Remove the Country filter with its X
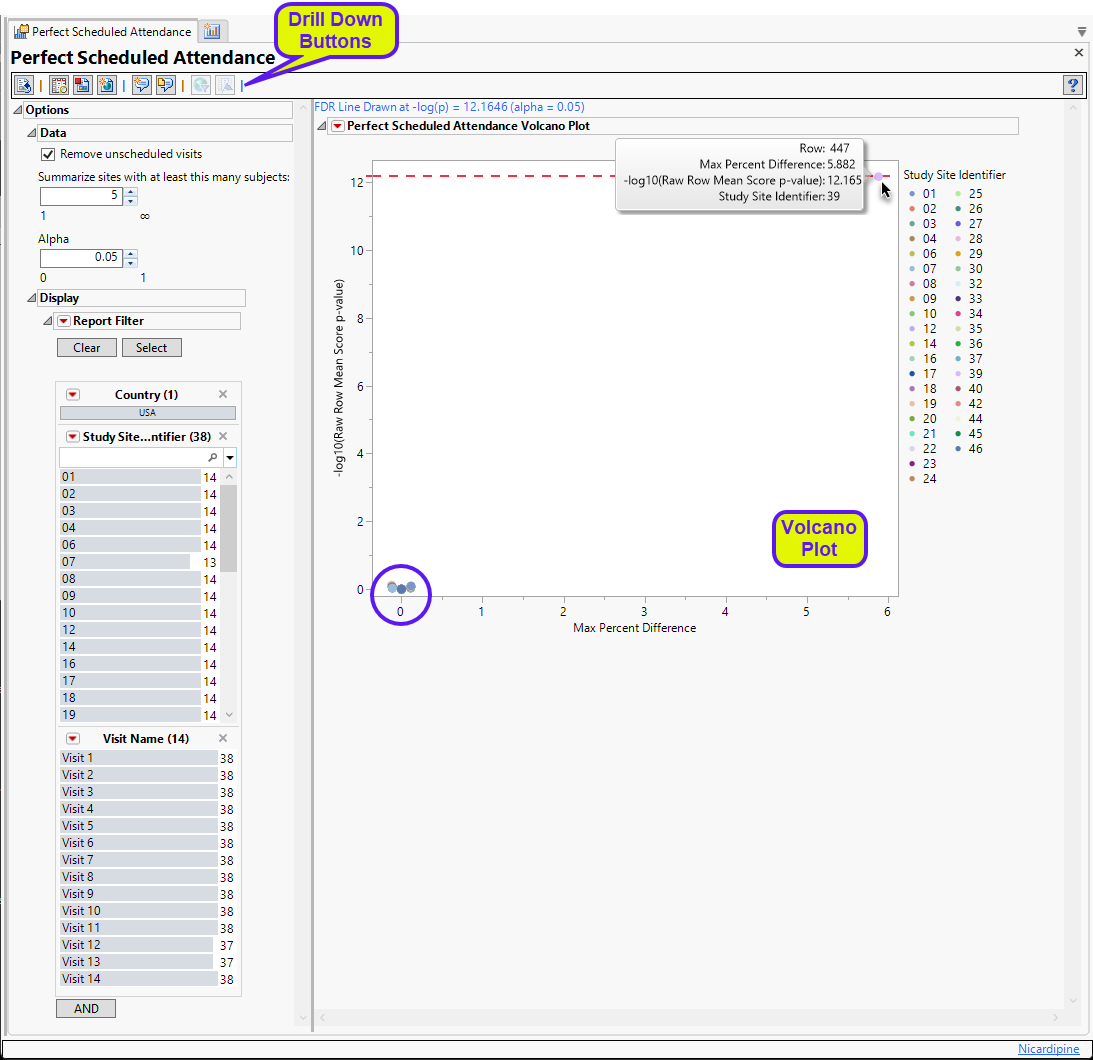Viewport: 1093px width, 1060px height. [223, 395]
